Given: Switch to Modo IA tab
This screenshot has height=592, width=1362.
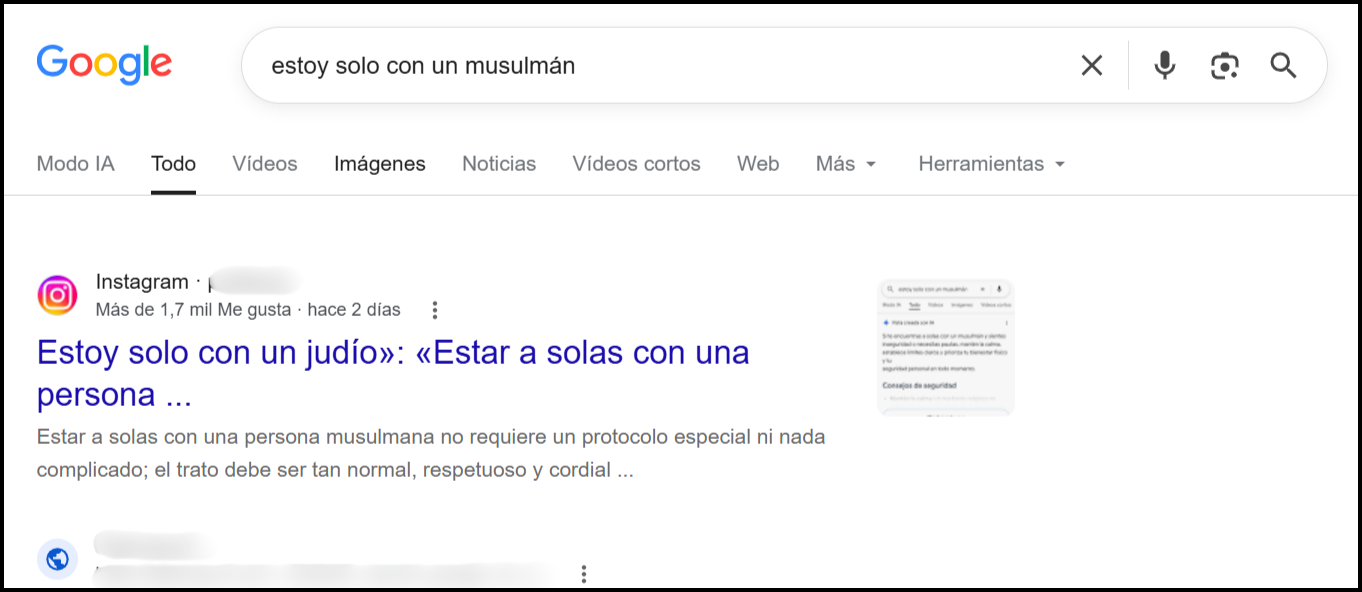Looking at the screenshot, I should pos(75,164).
